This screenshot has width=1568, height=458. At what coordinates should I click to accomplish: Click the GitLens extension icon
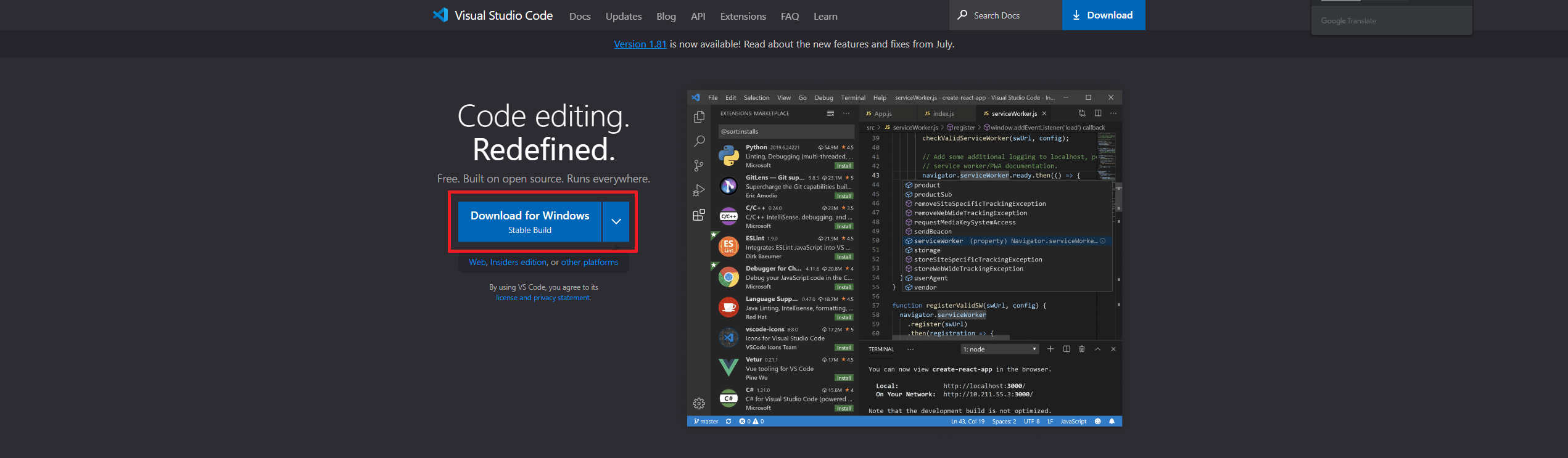[x=728, y=186]
